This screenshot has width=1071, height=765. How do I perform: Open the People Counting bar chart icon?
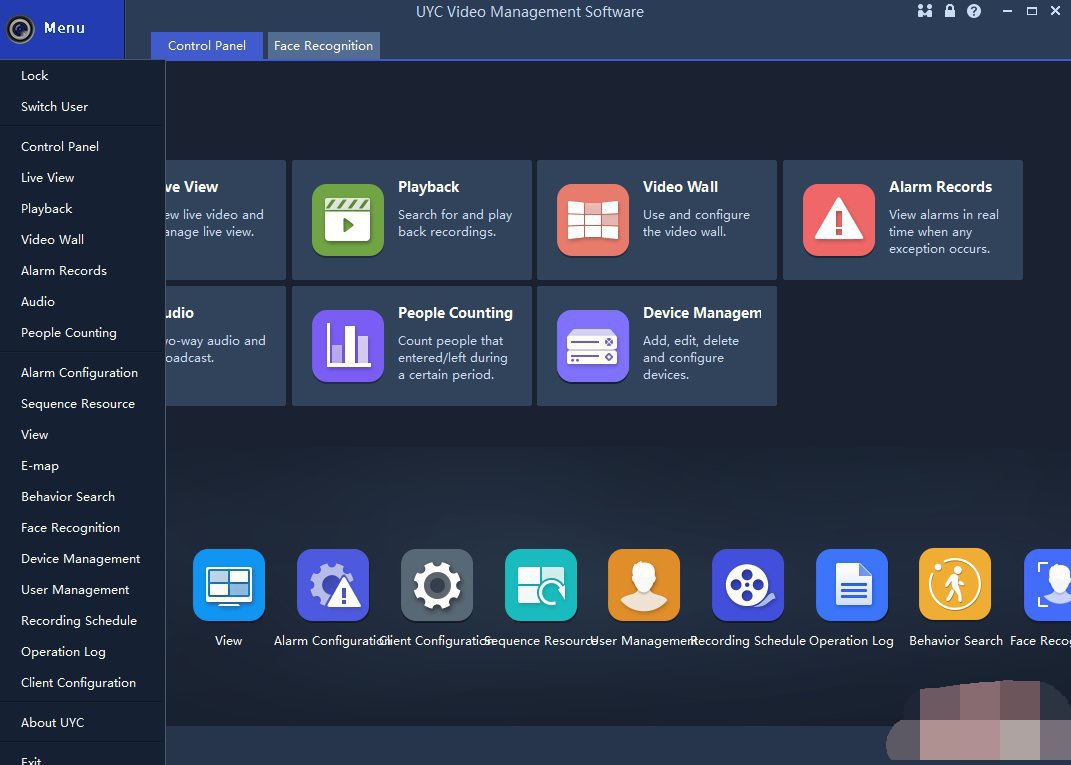348,346
